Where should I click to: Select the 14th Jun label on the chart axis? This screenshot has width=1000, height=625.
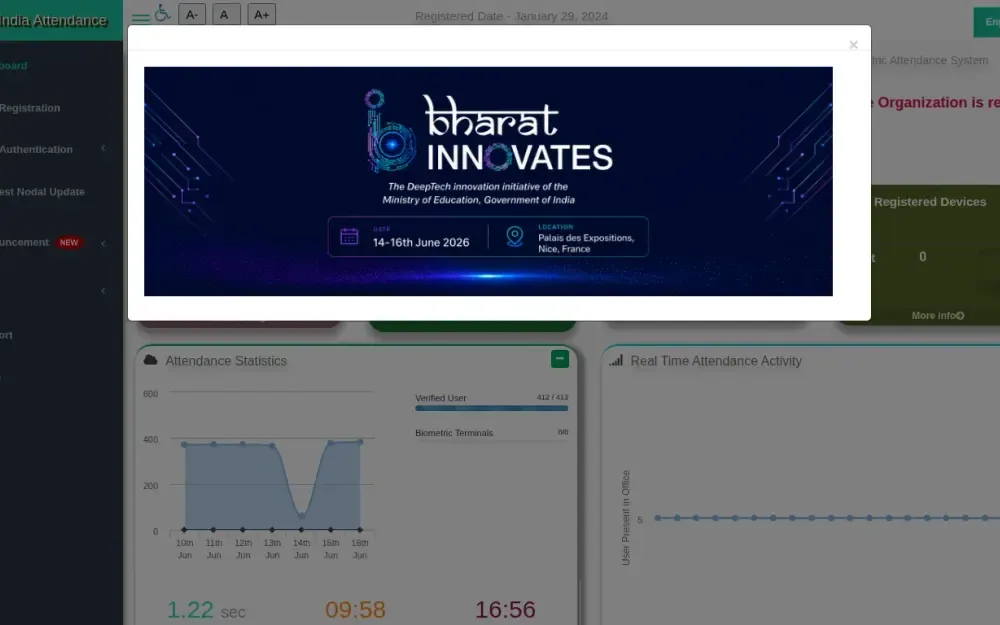[x=302, y=549]
